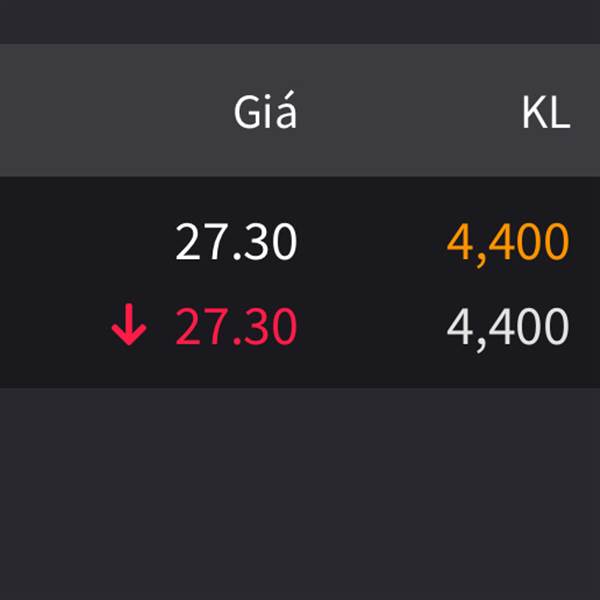Click the gray header bar left of Giá
Viewport: 600px width, 600px height.
pos(115,110)
